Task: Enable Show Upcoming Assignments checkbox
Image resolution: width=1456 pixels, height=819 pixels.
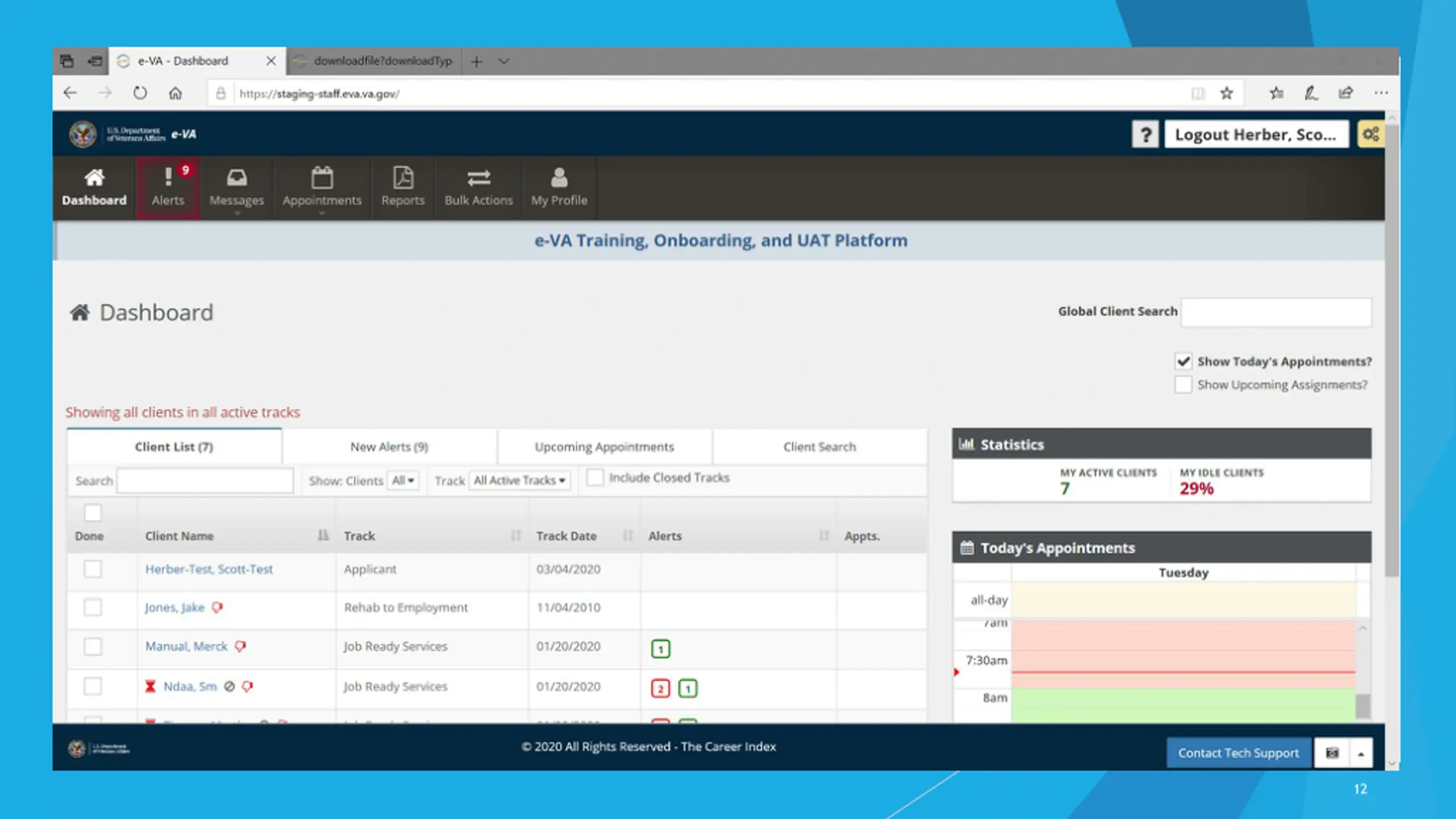Action: (1184, 384)
